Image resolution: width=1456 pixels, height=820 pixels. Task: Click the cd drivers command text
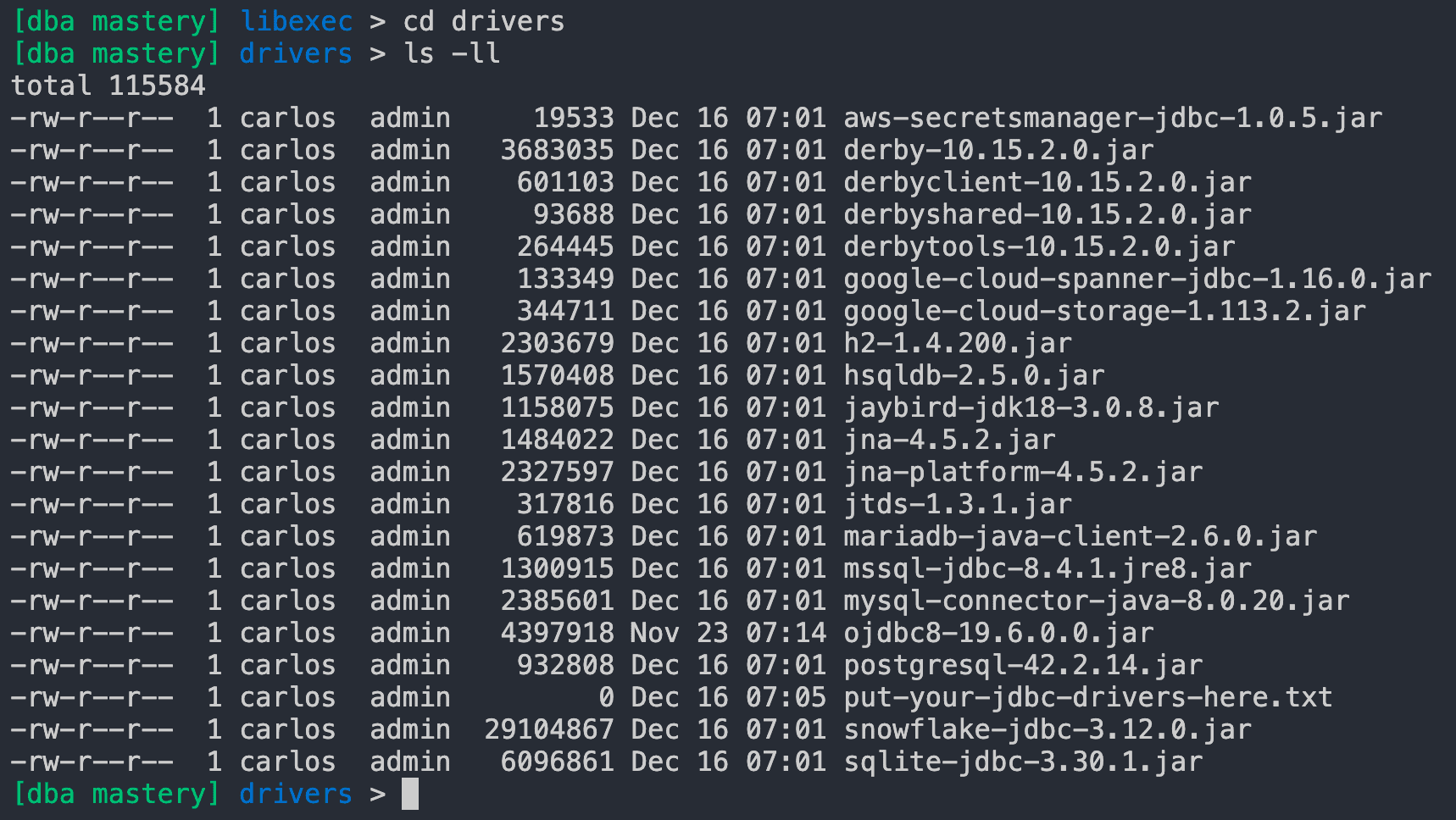(x=483, y=20)
